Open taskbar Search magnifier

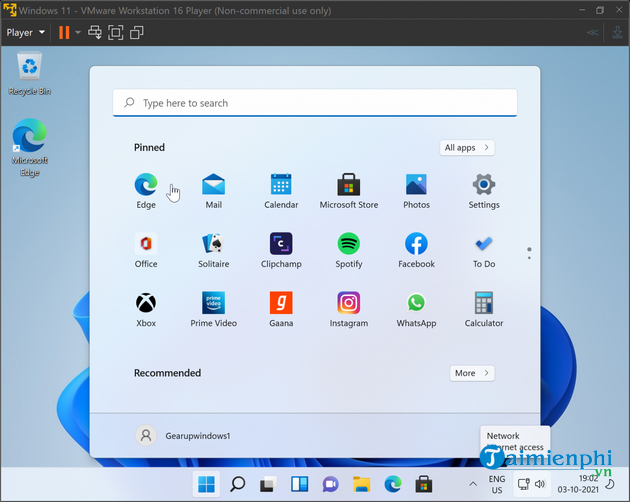pos(237,484)
